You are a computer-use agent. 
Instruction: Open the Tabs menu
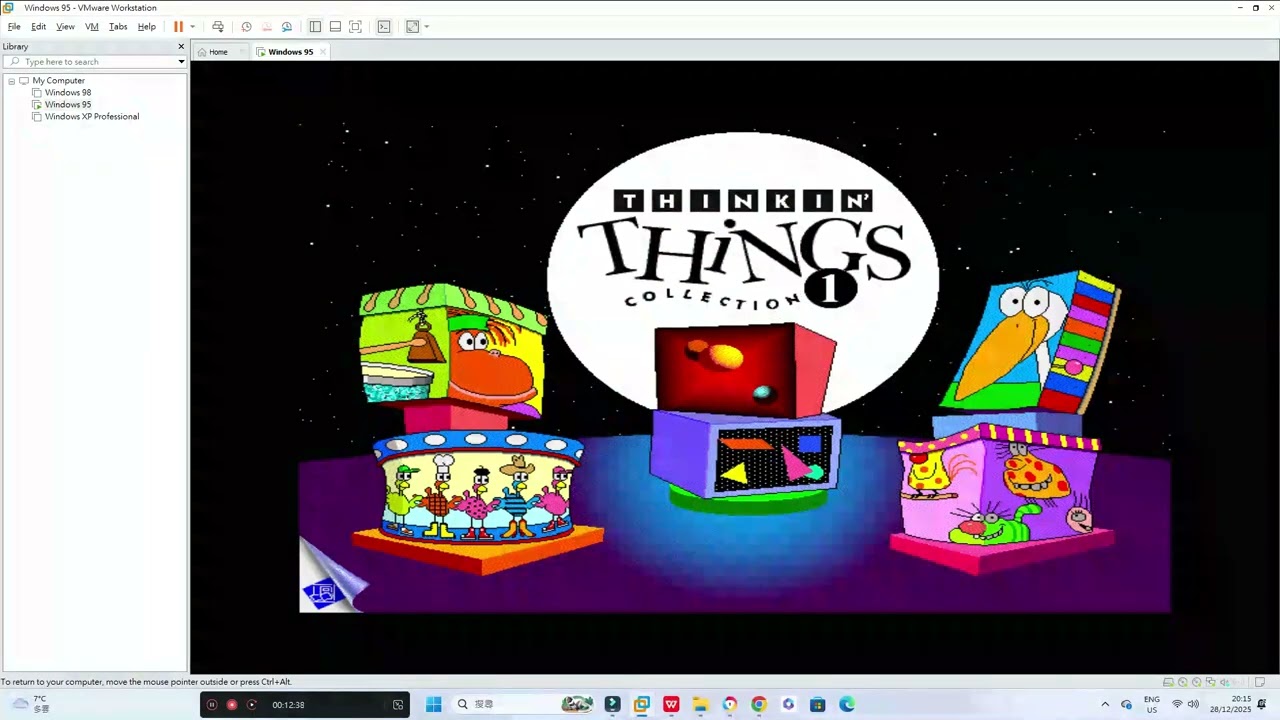pyautogui.click(x=118, y=27)
